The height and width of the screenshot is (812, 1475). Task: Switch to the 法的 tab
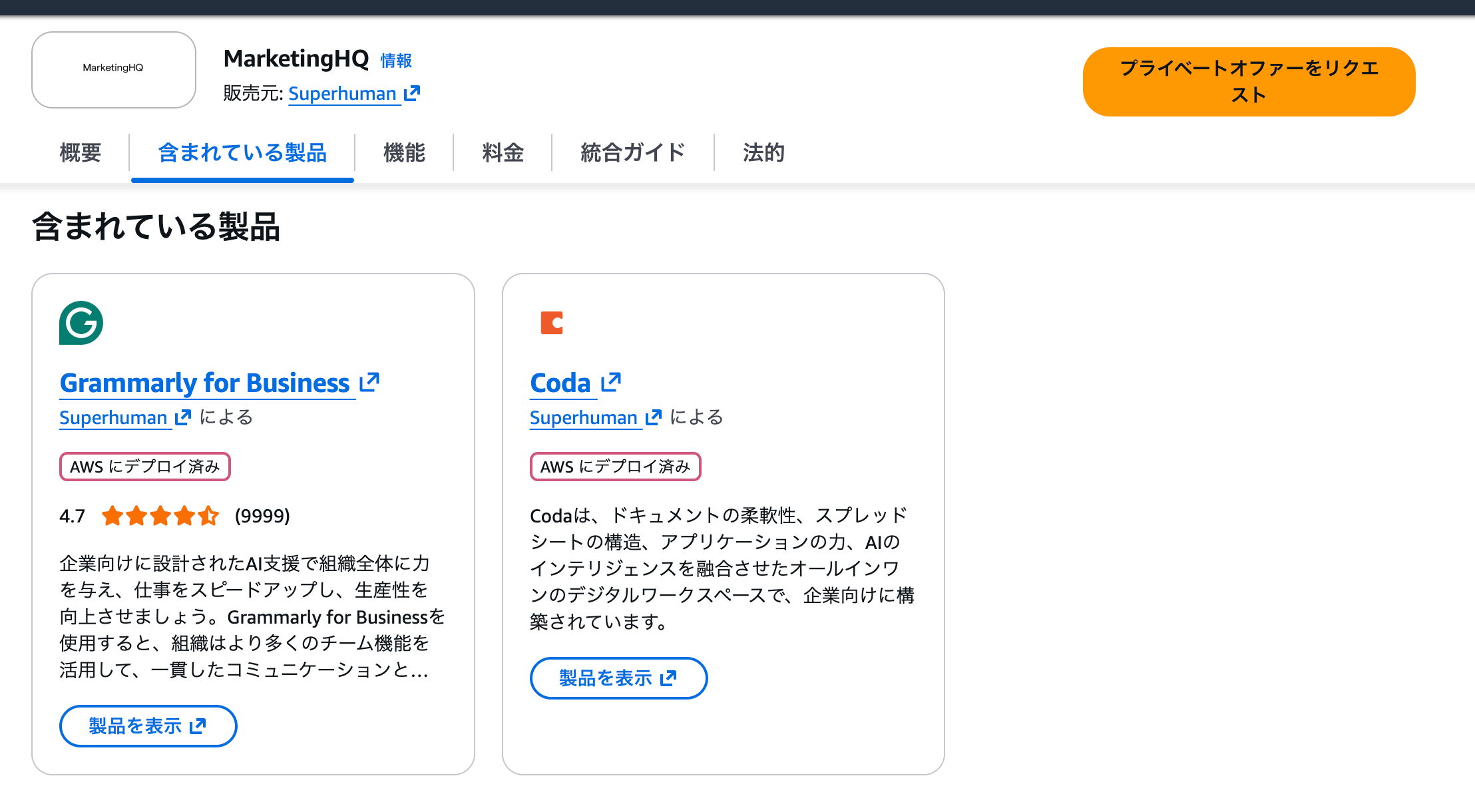click(x=763, y=152)
